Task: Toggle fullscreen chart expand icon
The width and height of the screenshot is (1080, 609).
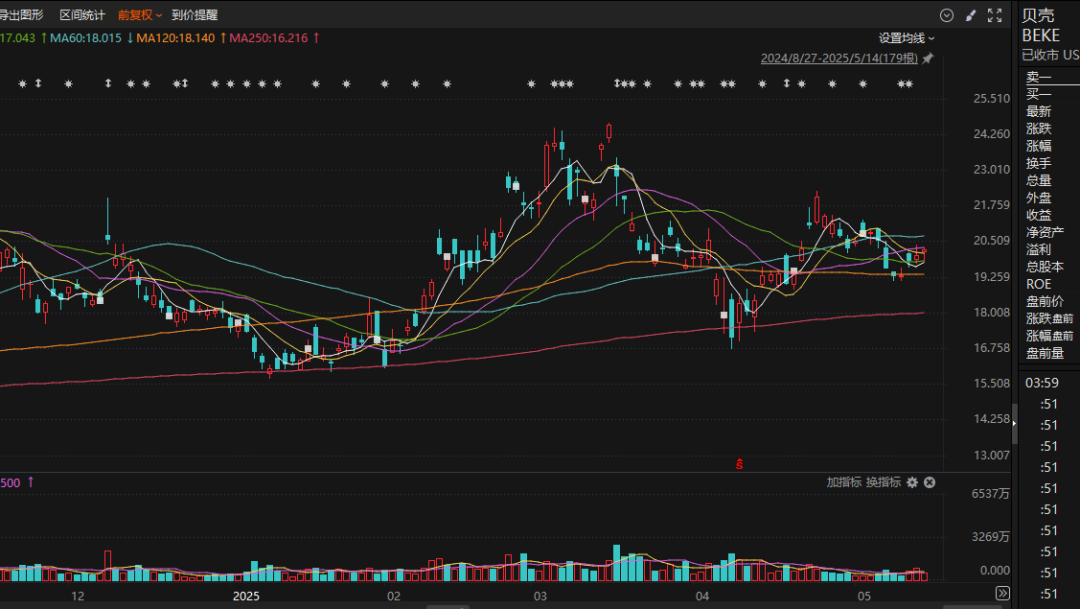Action: click(x=995, y=15)
